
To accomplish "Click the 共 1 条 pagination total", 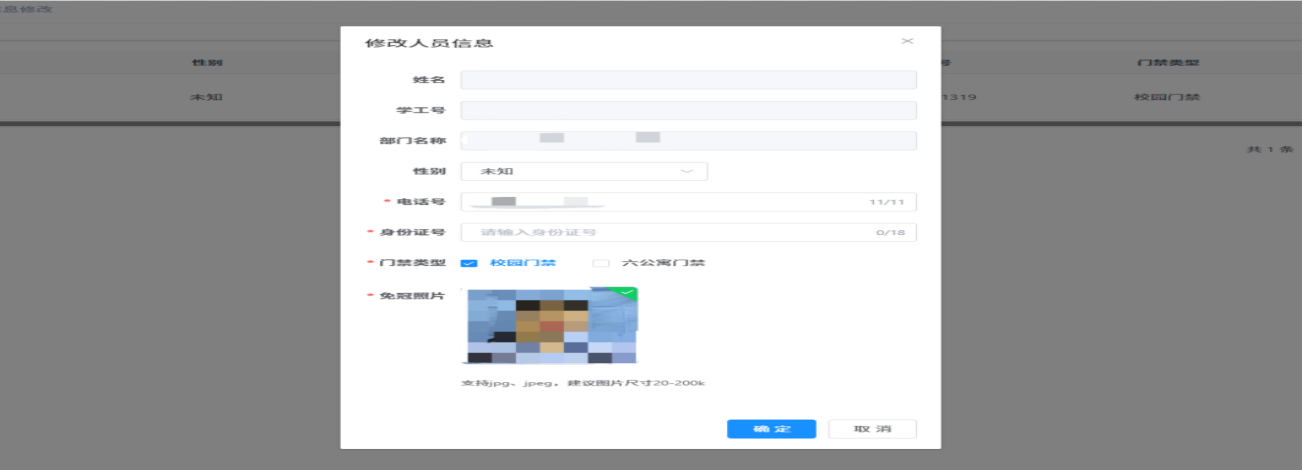I will pos(1268,149).
